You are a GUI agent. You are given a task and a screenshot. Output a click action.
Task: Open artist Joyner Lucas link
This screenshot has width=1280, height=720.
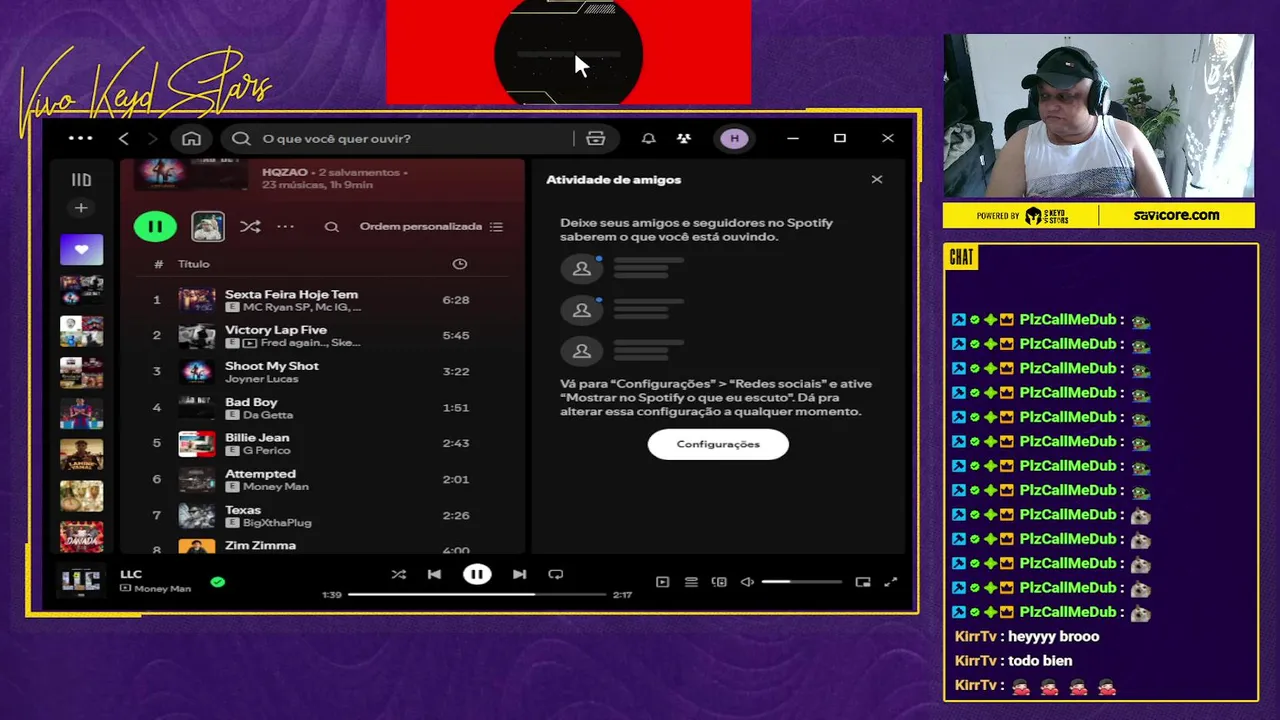pyautogui.click(x=262, y=379)
